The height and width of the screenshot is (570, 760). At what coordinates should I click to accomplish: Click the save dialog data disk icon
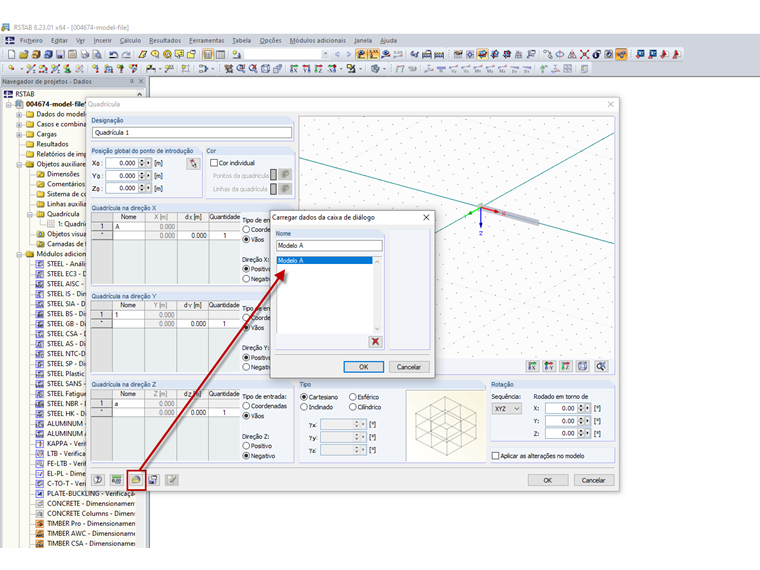[x=153, y=480]
